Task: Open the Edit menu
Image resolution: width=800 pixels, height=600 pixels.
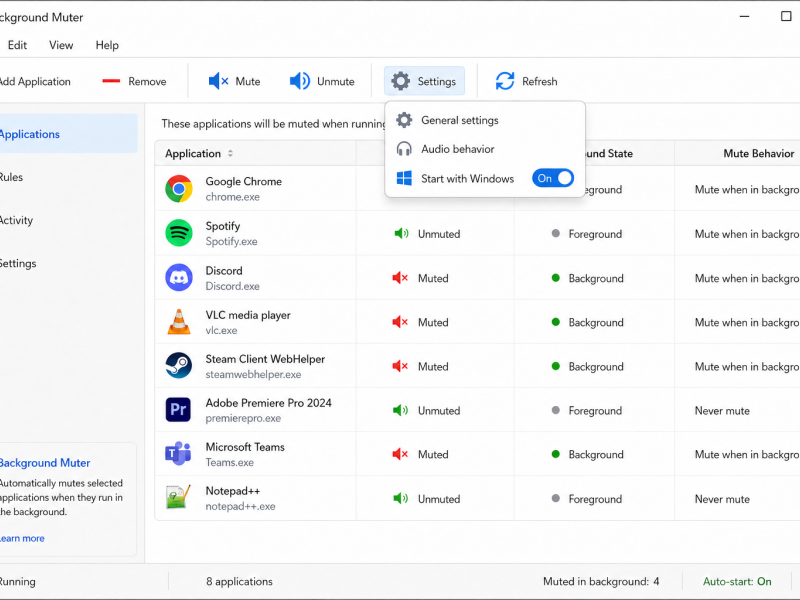Action: pos(17,45)
